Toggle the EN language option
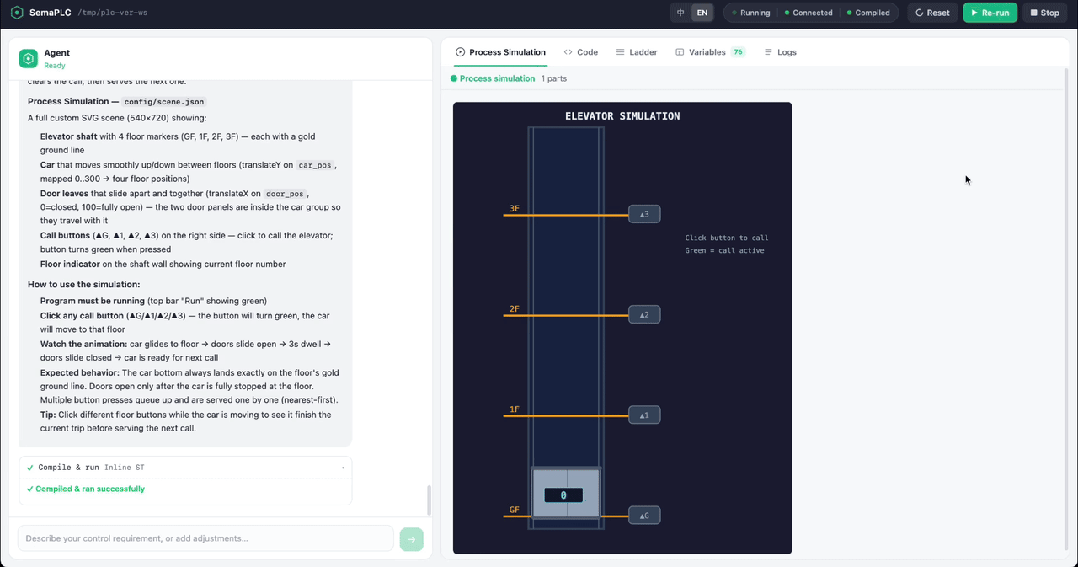Viewport: 1078px width, 567px height. pyautogui.click(x=702, y=12)
